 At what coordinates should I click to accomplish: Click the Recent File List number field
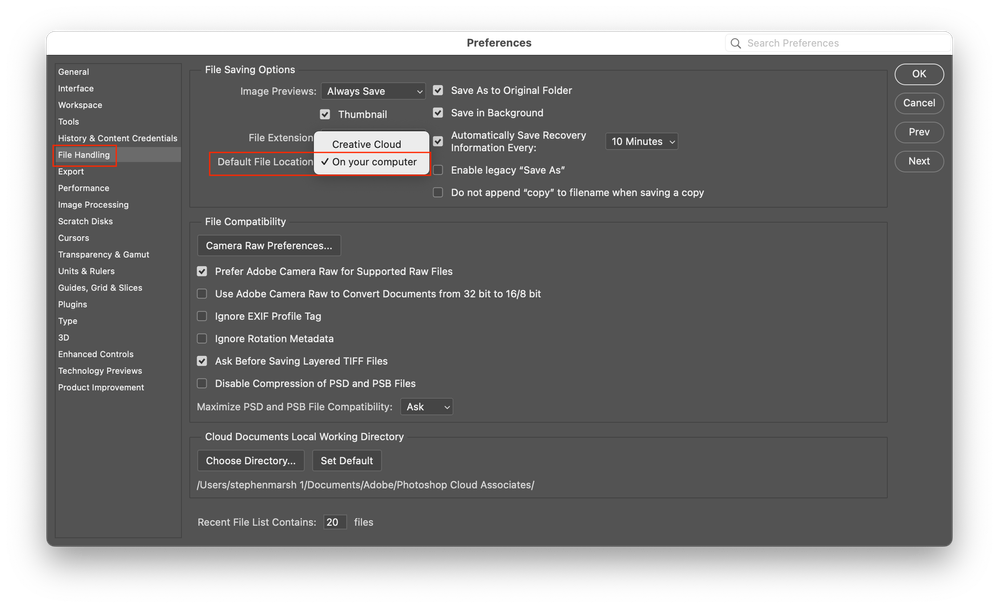[x=335, y=522]
